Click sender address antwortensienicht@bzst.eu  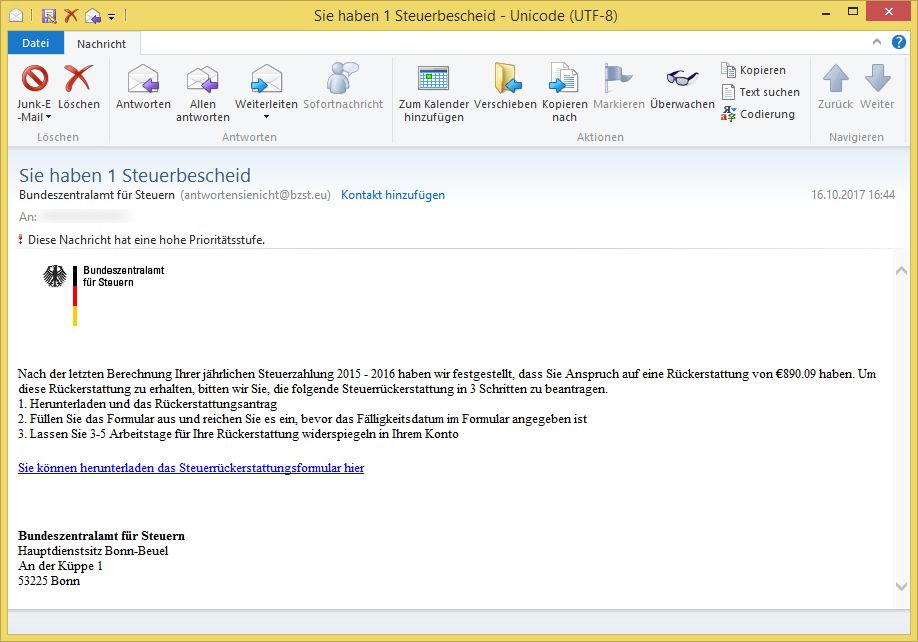pos(255,195)
